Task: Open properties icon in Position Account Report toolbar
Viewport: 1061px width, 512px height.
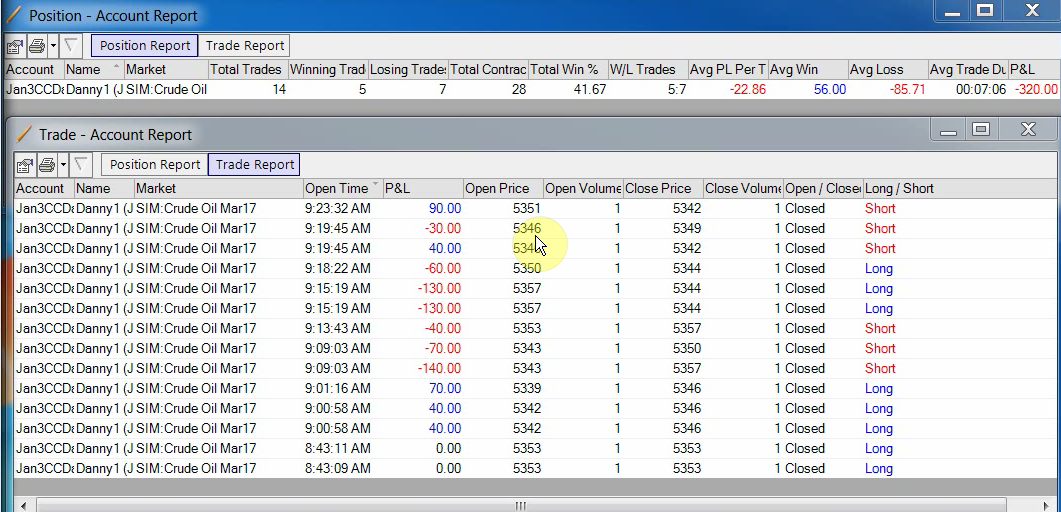Action: pyautogui.click(x=14, y=46)
